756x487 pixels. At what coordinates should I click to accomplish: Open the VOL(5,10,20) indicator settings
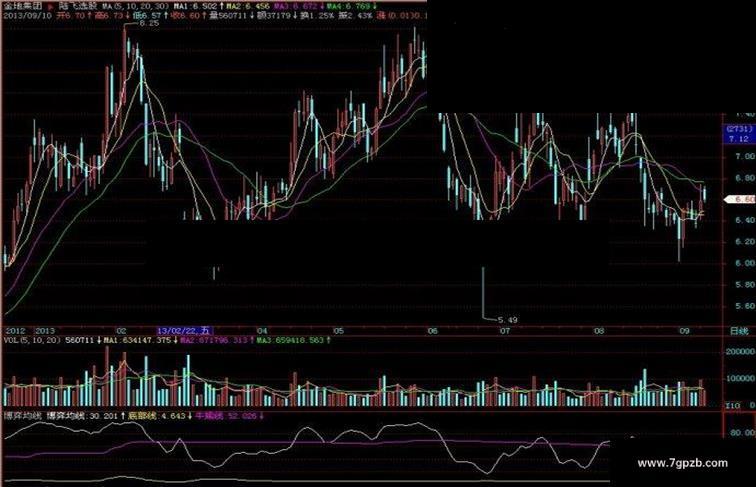[32, 340]
